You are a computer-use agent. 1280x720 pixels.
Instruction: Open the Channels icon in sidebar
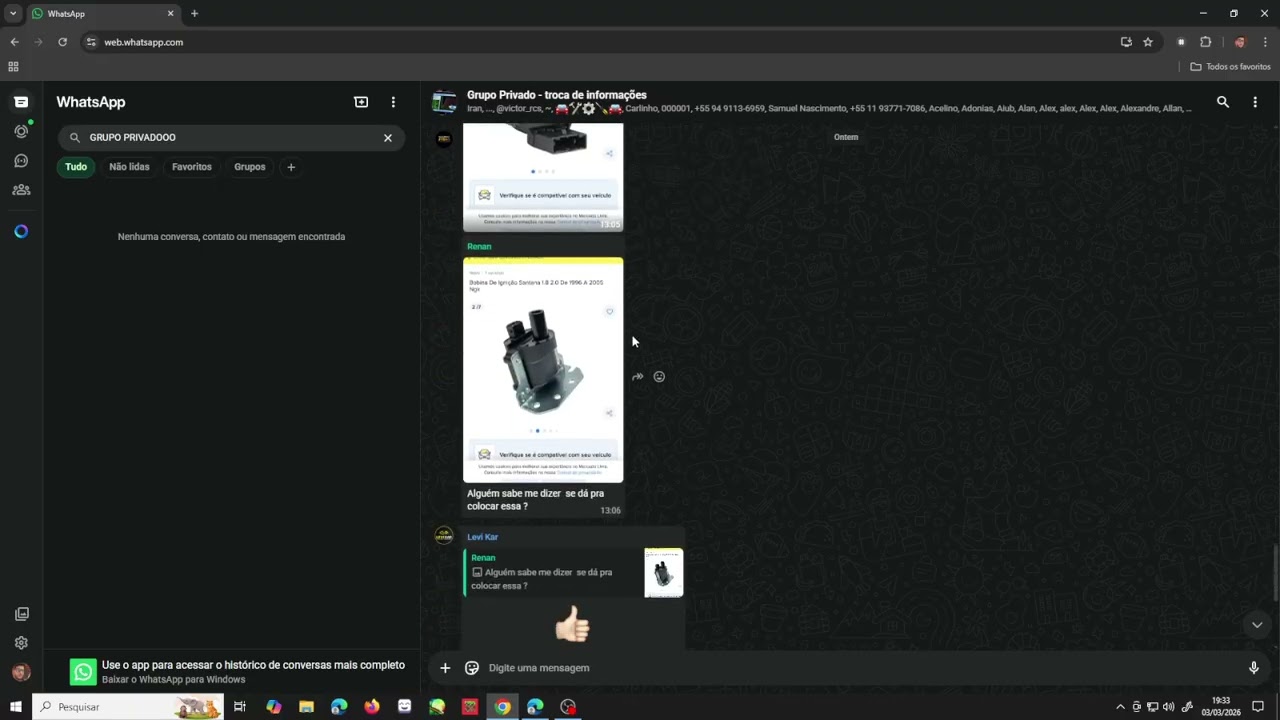[x=21, y=160]
